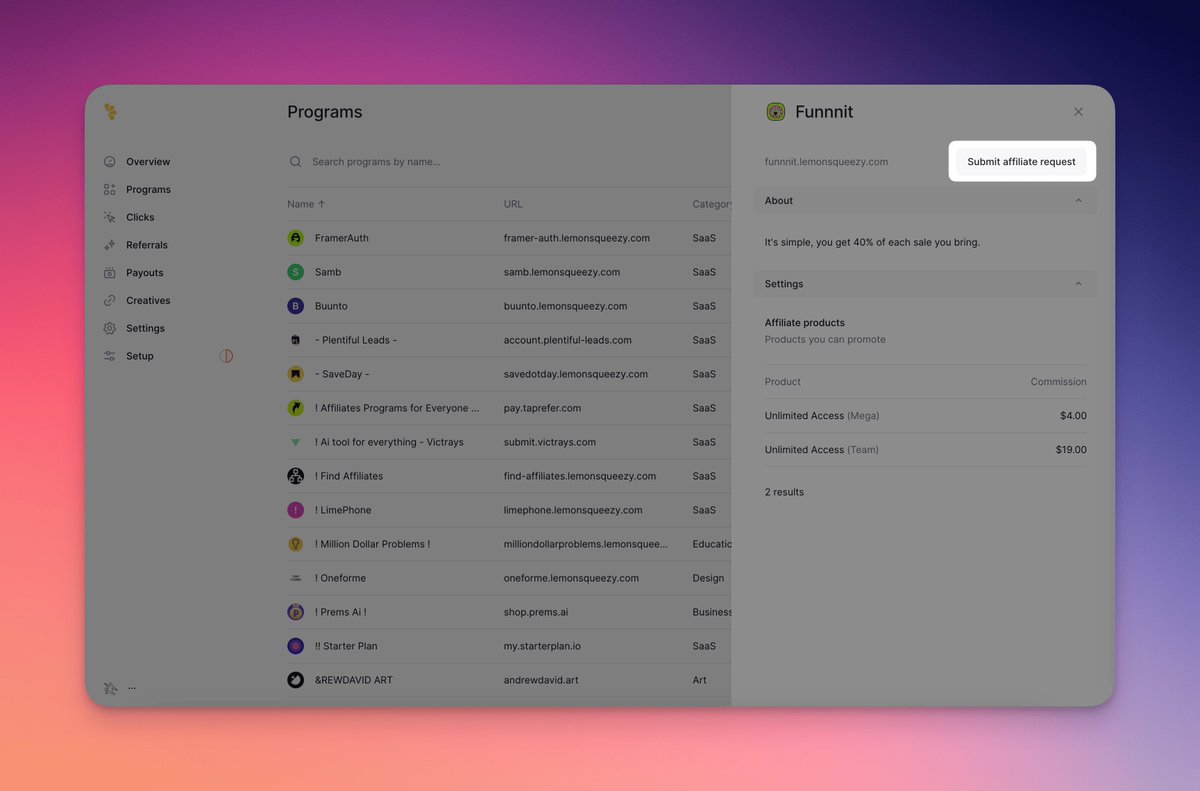Screen dimensions: 1200x791
Task: Click the $4.00 commission value
Action: point(1073,416)
